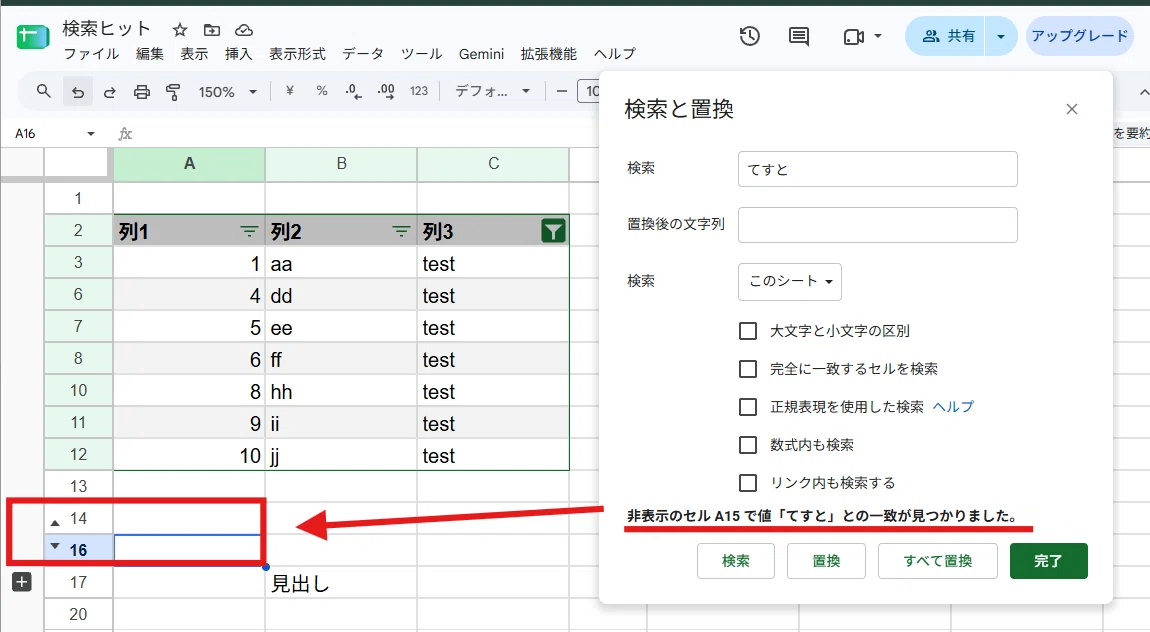This screenshot has height=632, width=1150.
Task: Redo the last action
Action: tap(110, 92)
